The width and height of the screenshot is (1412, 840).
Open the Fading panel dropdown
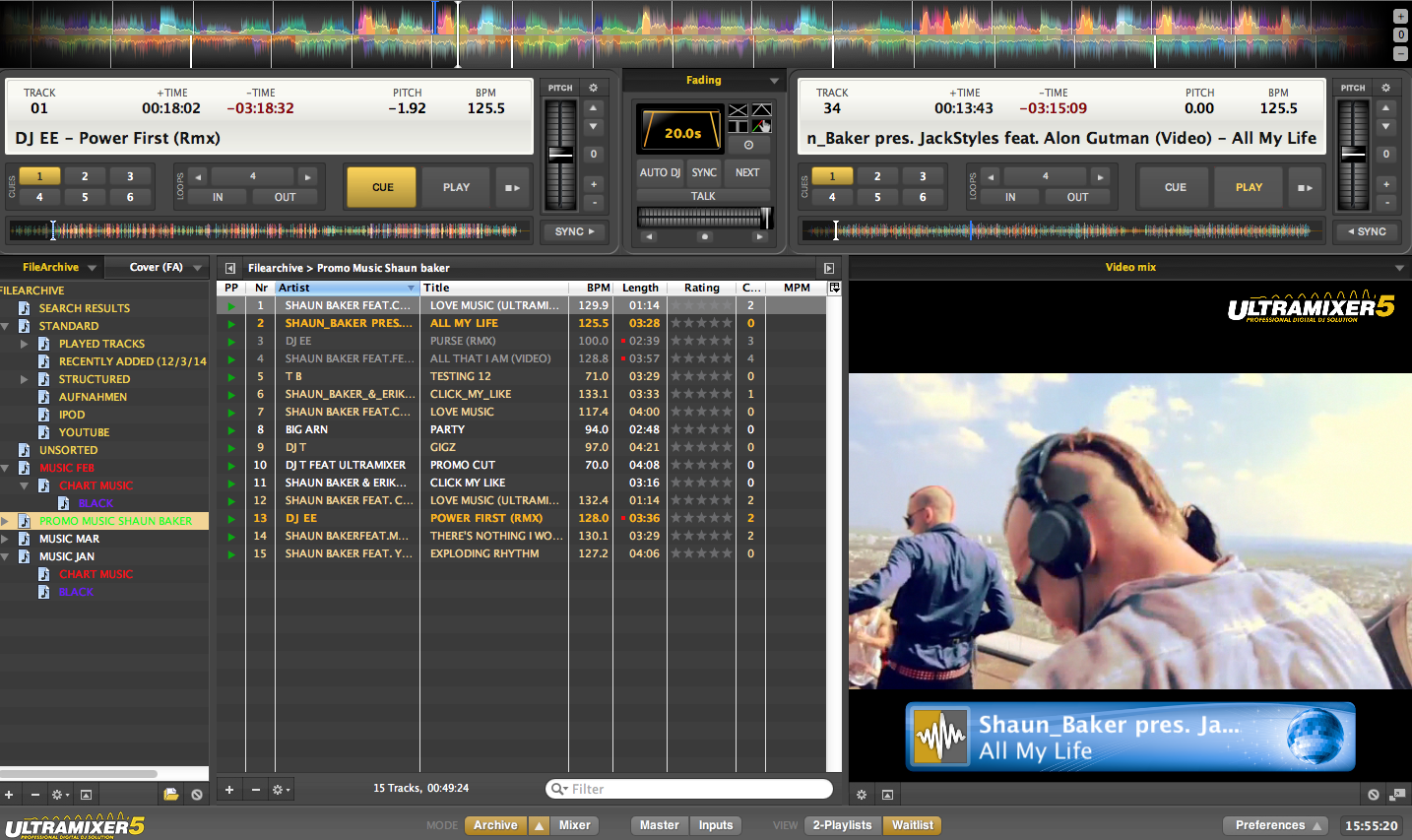pos(774,81)
